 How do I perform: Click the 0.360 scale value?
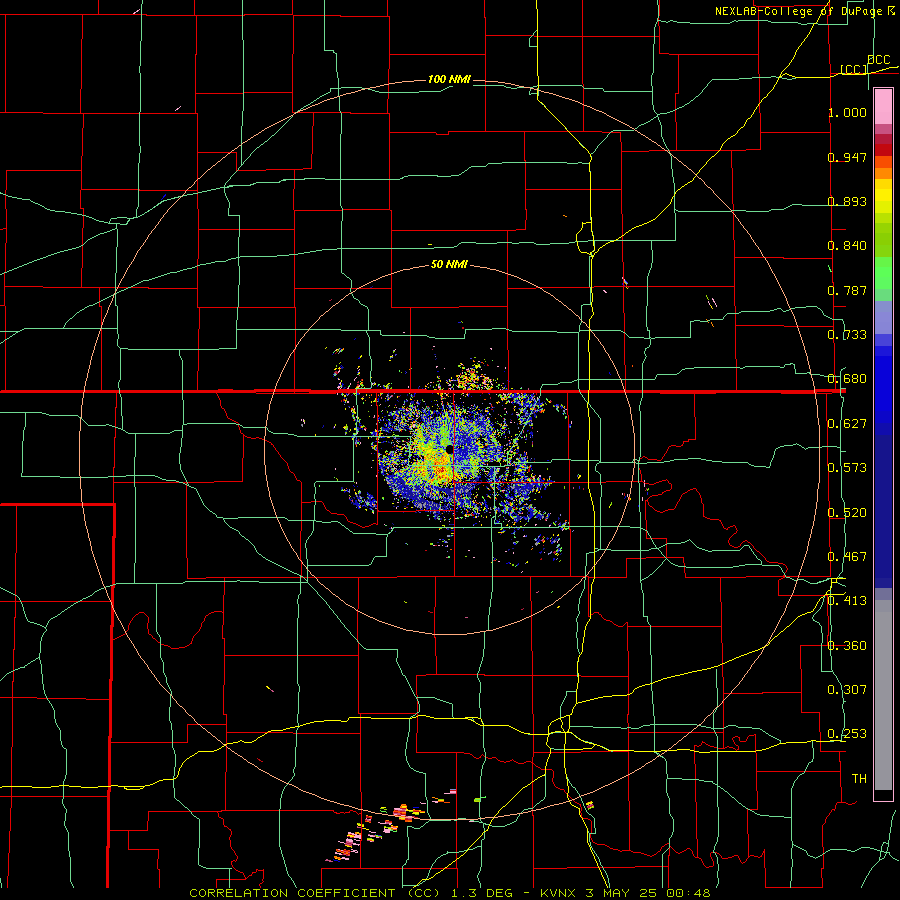pyautogui.click(x=847, y=646)
